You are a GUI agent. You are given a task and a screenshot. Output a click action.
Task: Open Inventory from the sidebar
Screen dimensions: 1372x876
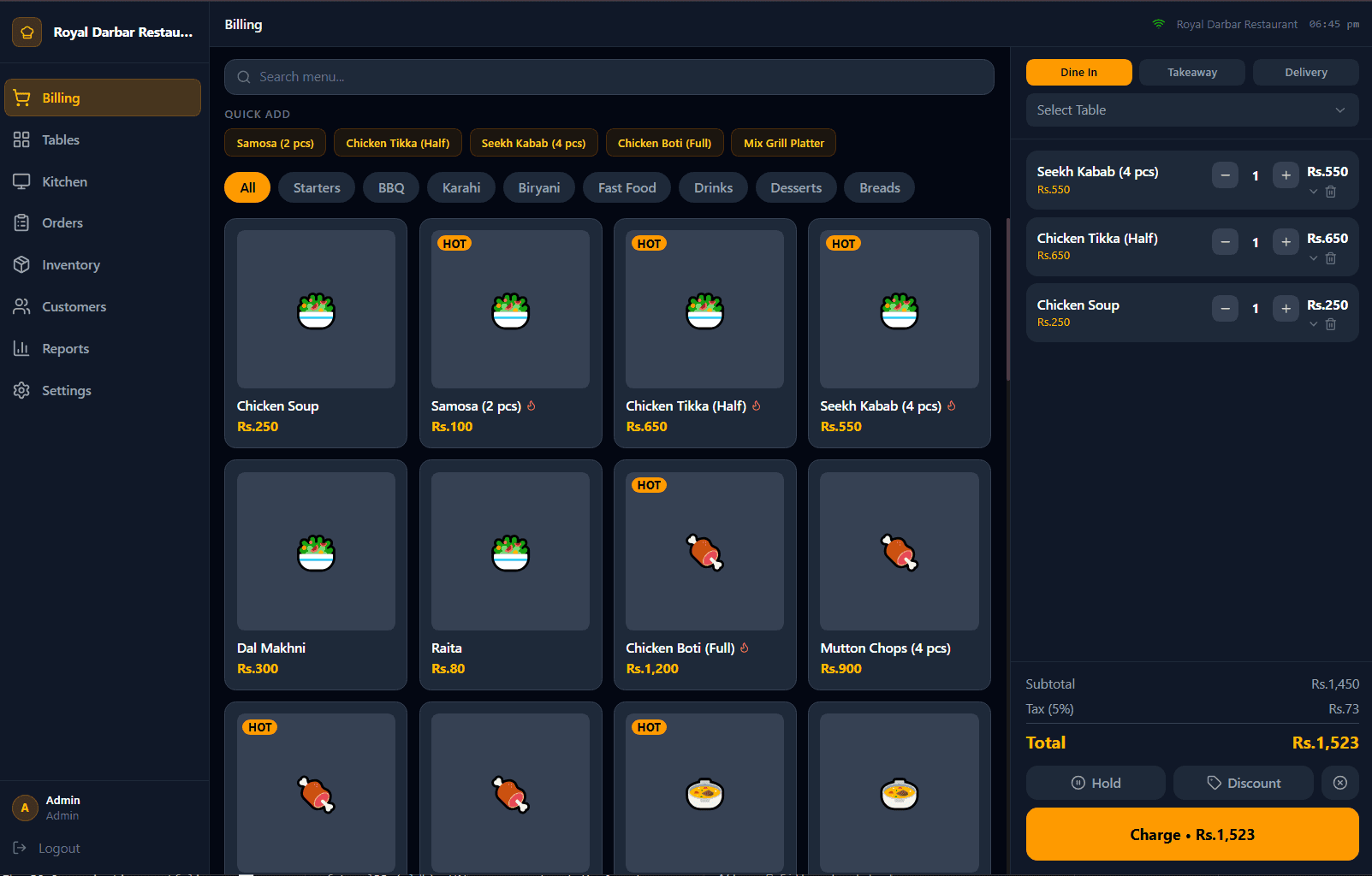(21, 264)
